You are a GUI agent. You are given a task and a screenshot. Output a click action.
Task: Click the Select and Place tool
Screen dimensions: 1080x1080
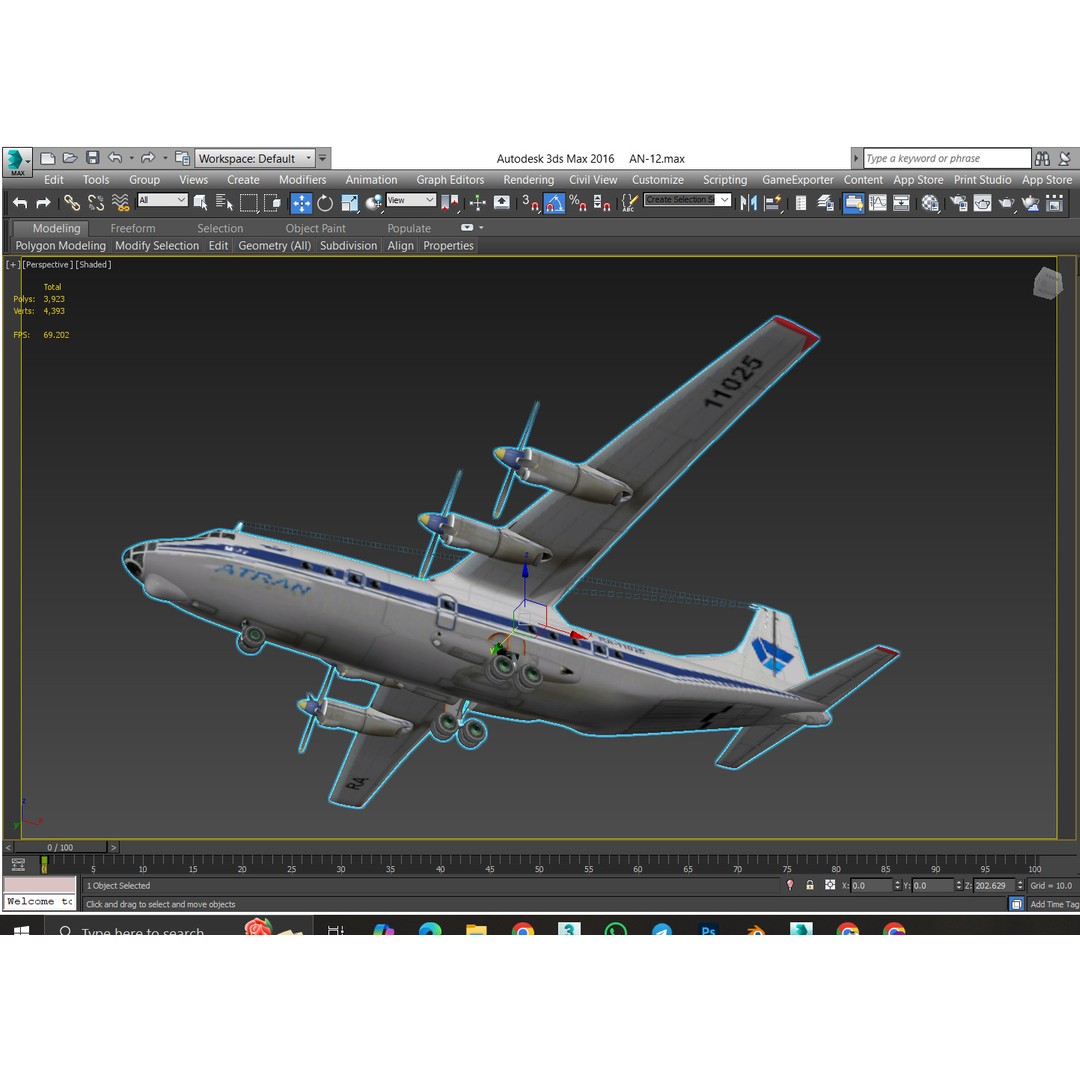(x=374, y=203)
